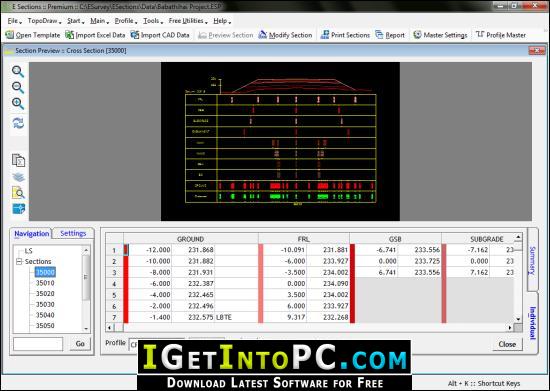Viewport: 550px width, 391px height.
Task: Refresh the section preview with arrows icon
Action: point(18,123)
